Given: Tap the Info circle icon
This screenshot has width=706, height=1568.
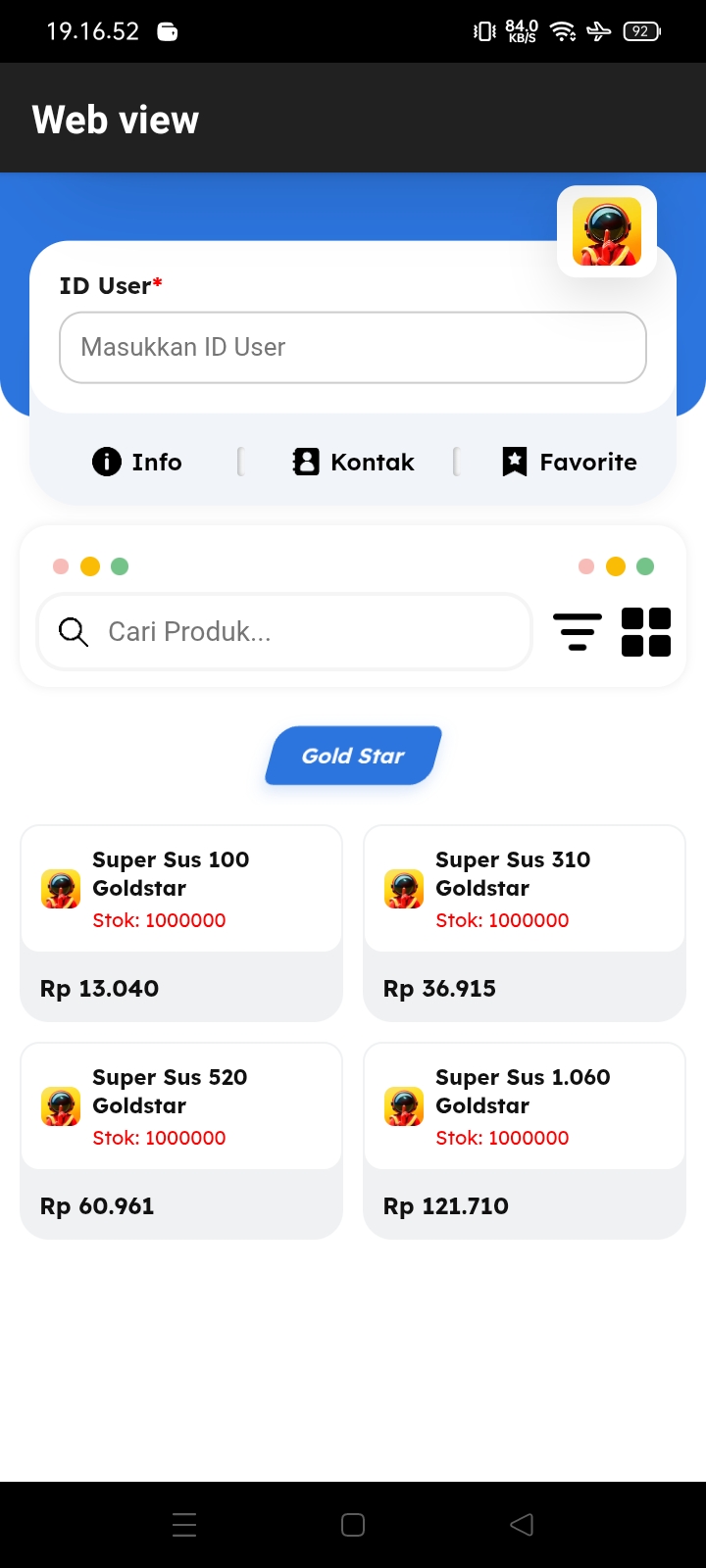Looking at the screenshot, I should coord(107,462).
